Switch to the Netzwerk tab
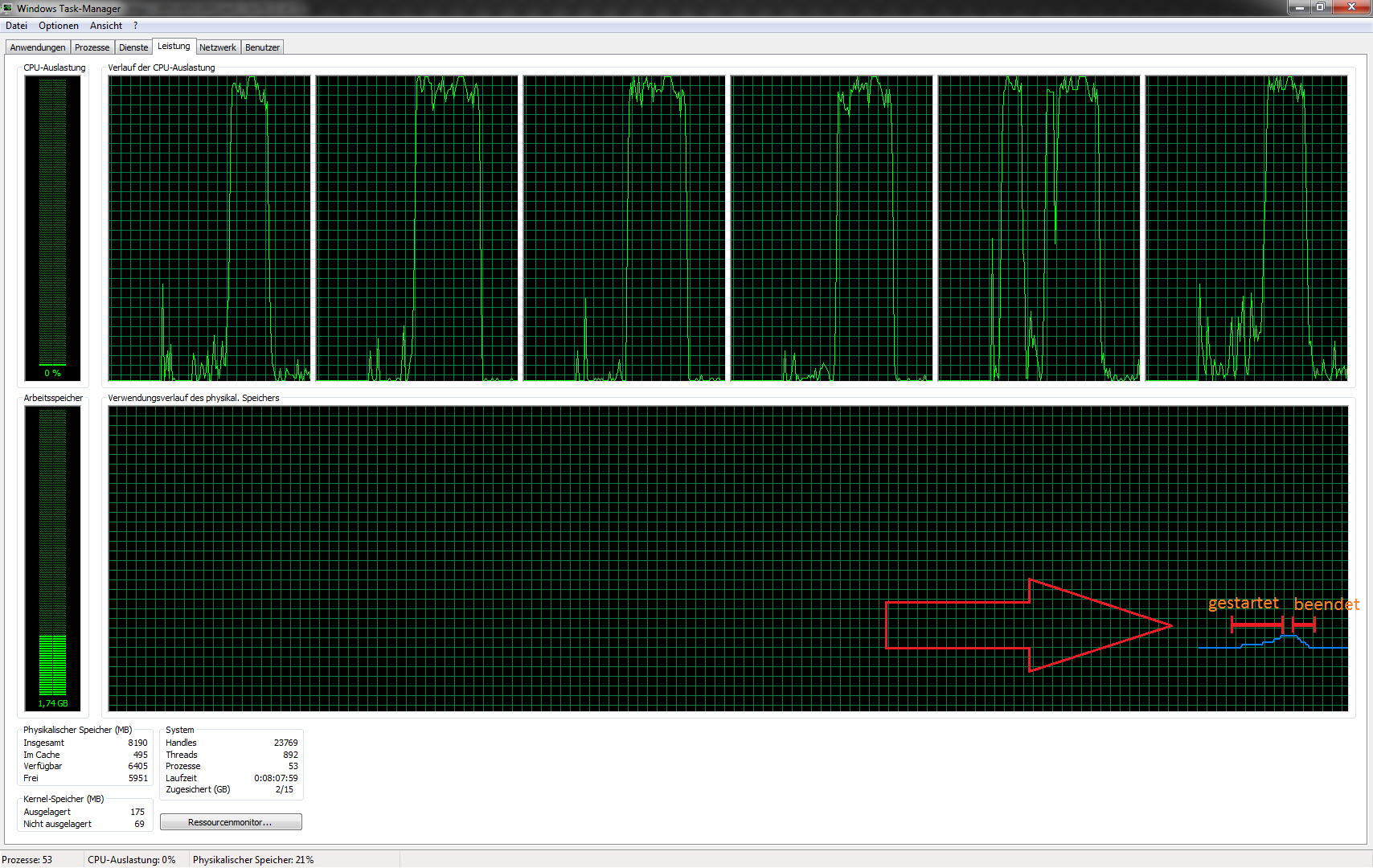 [218, 47]
